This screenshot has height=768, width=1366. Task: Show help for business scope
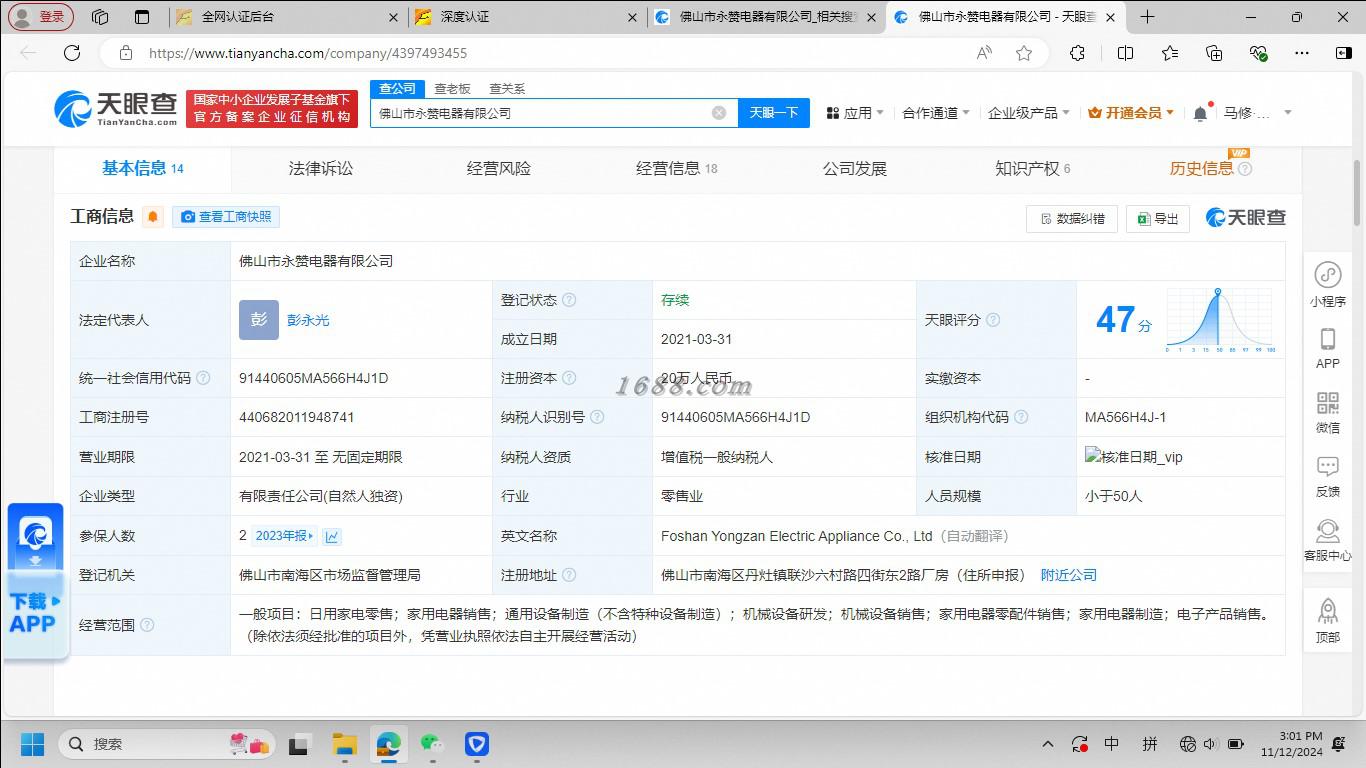(147, 625)
